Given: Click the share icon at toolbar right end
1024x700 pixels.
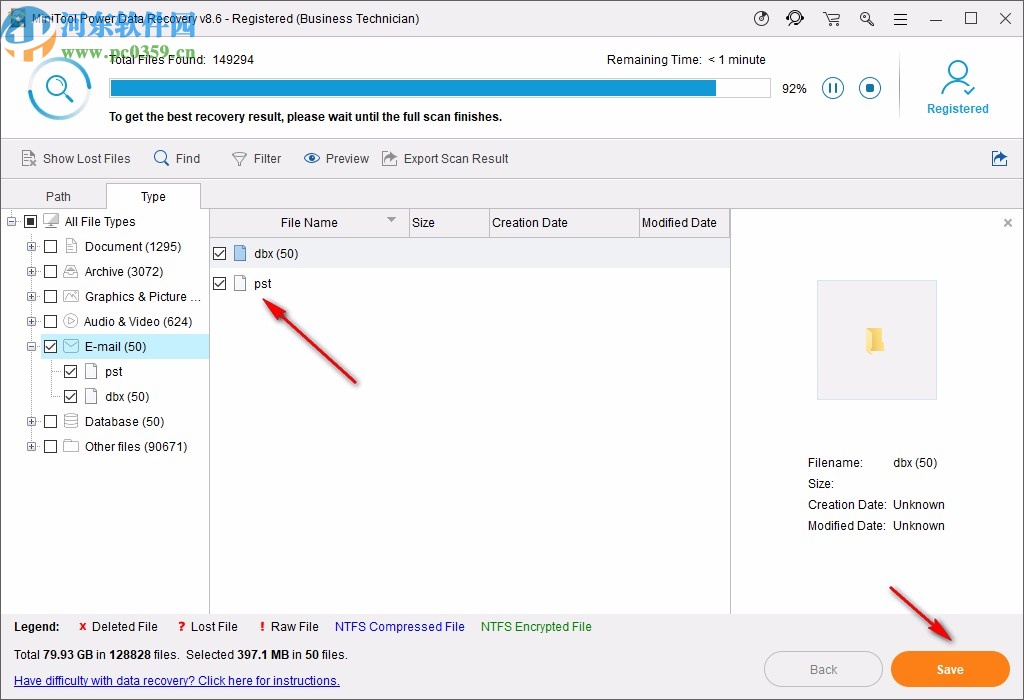Looking at the screenshot, I should (999, 158).
